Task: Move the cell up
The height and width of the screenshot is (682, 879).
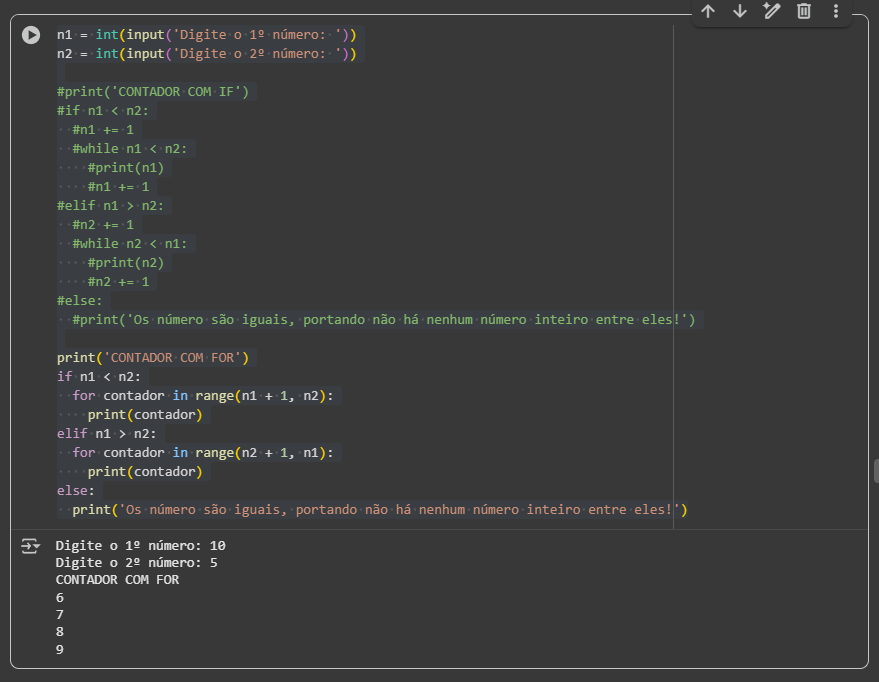Action: pyautogui.click(x=708, y=11)
